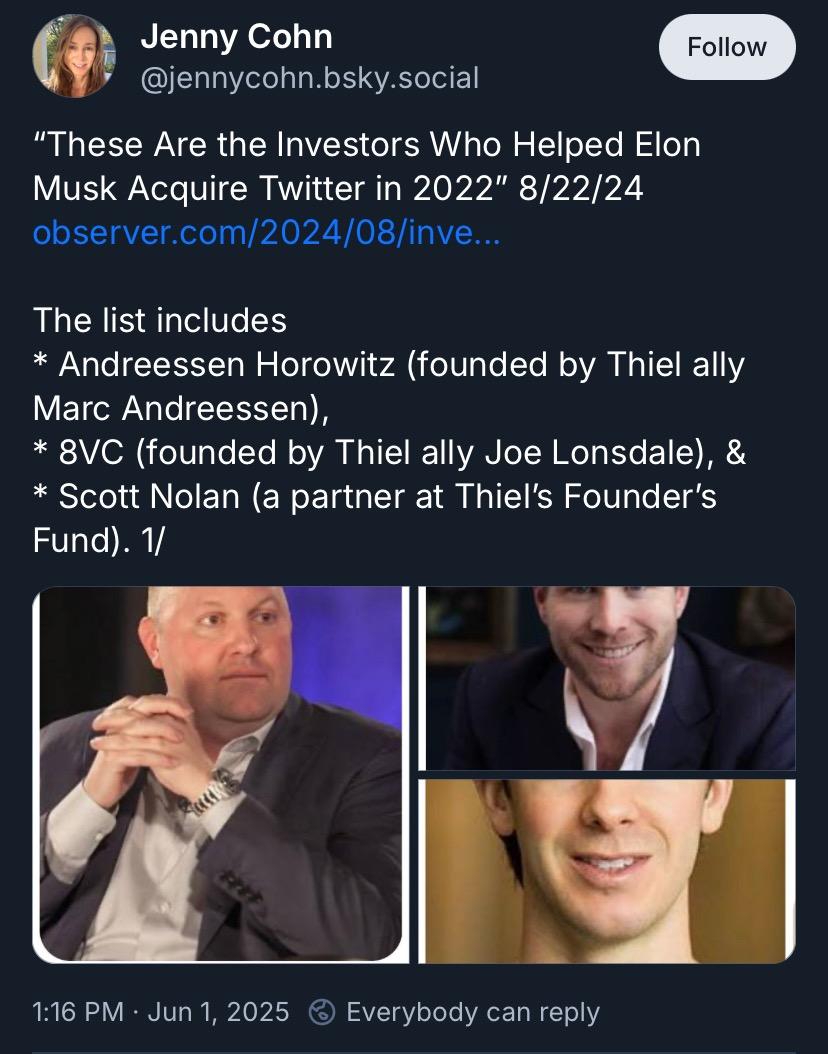Screen dimensions: 828x1054
Task: Click the globe icon beside reply setting
Action: click(x=322, y=1012)
